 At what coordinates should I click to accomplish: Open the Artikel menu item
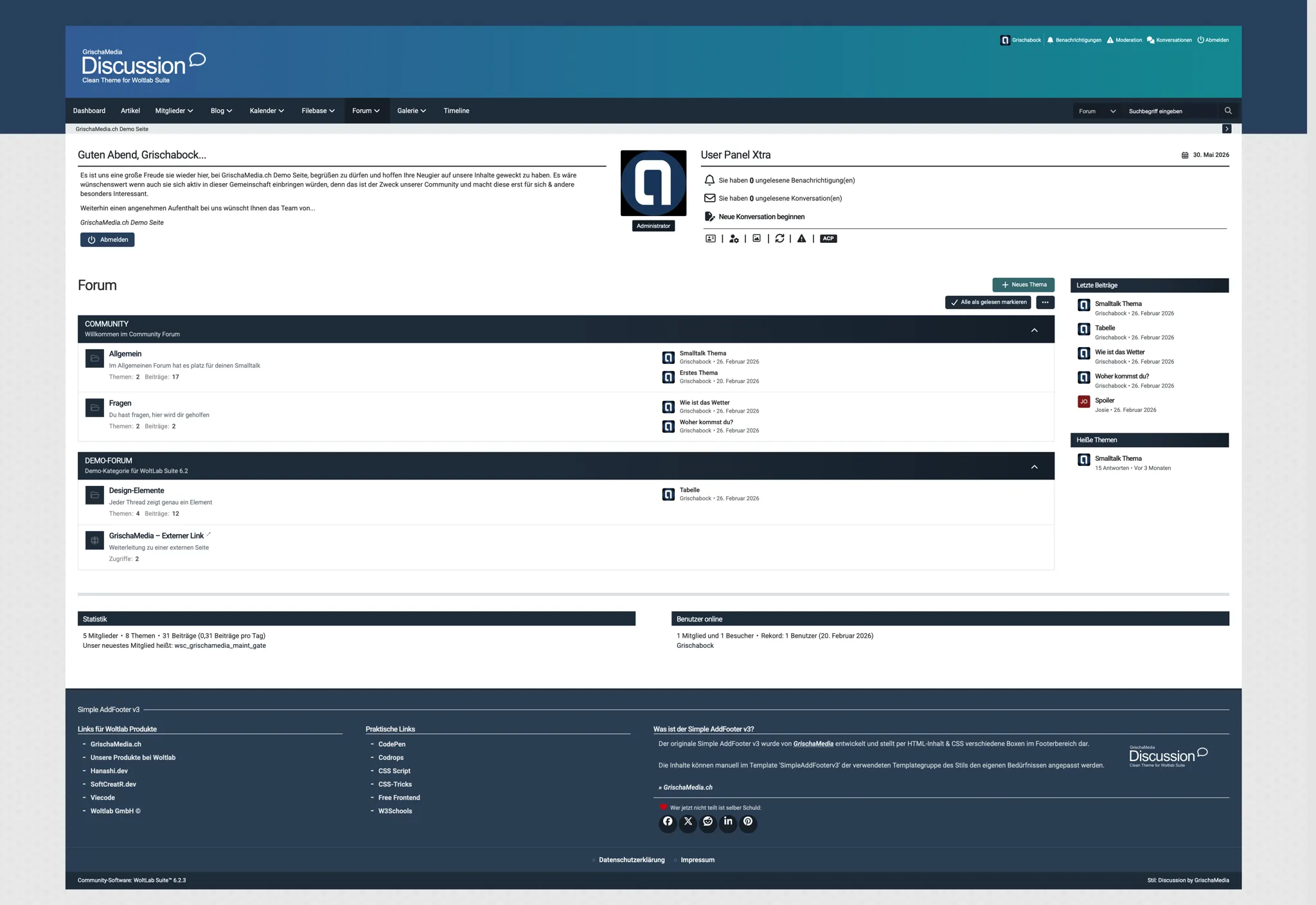[x=130, y=111]
